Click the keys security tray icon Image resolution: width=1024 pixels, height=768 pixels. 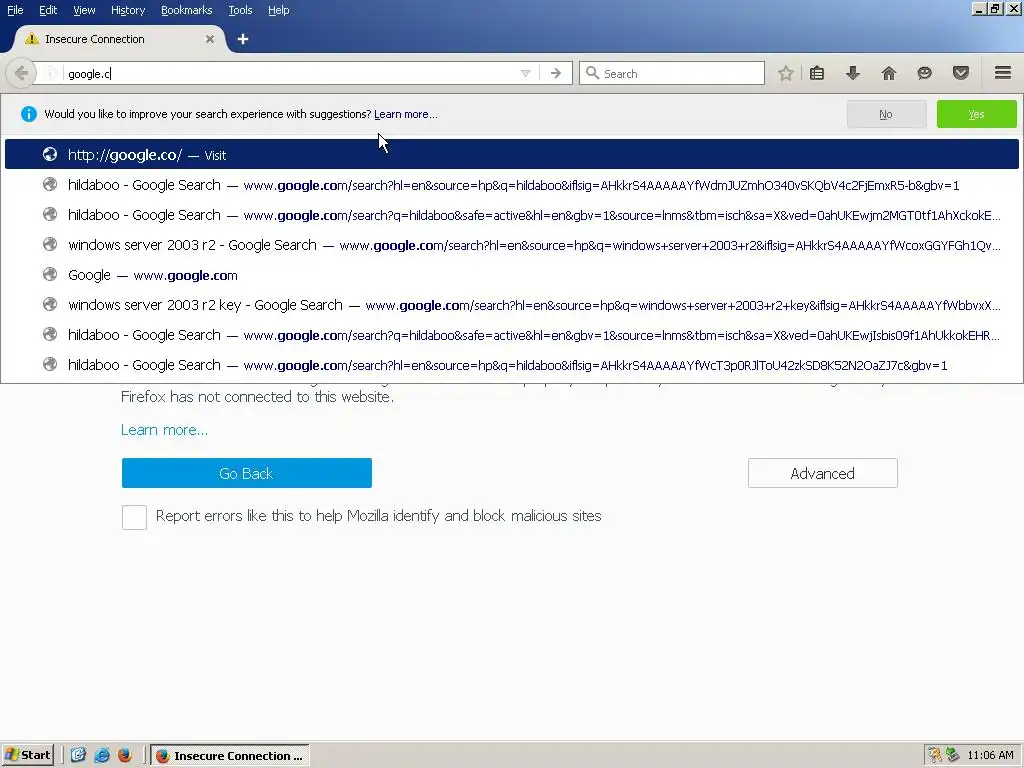pos(935,755)
